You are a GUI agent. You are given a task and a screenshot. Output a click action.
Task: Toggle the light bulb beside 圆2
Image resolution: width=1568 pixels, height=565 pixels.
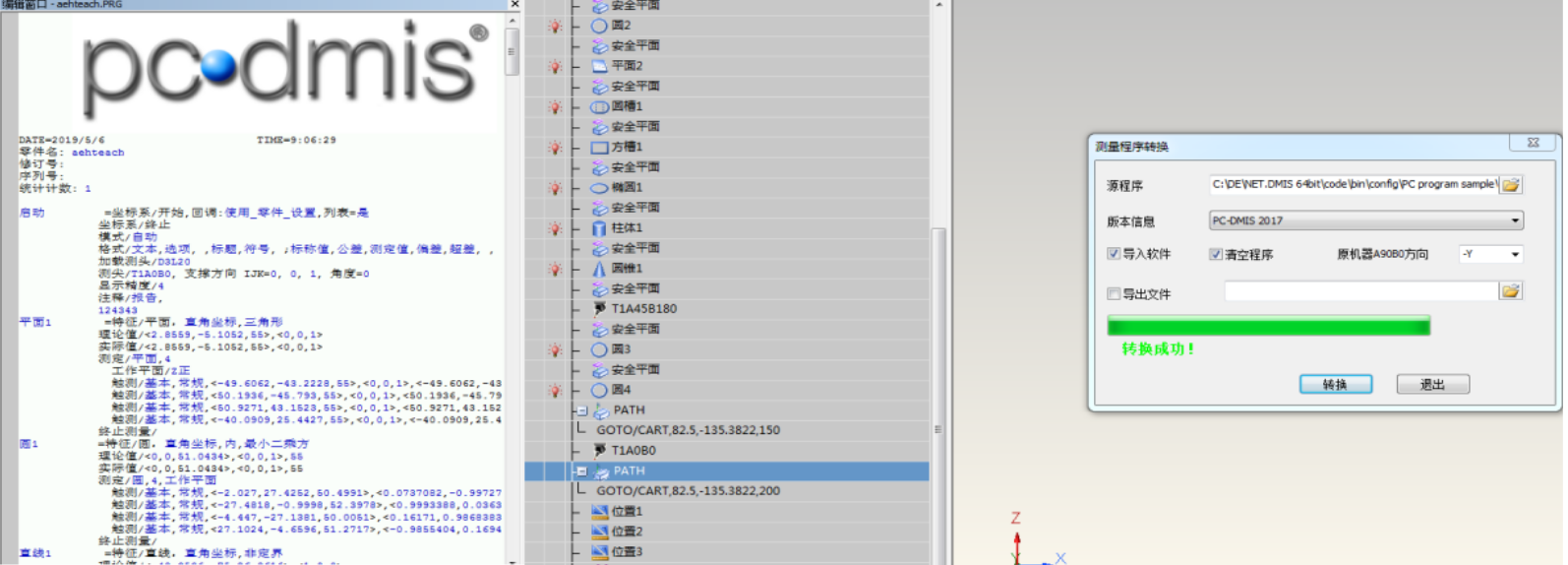point(556,26)
